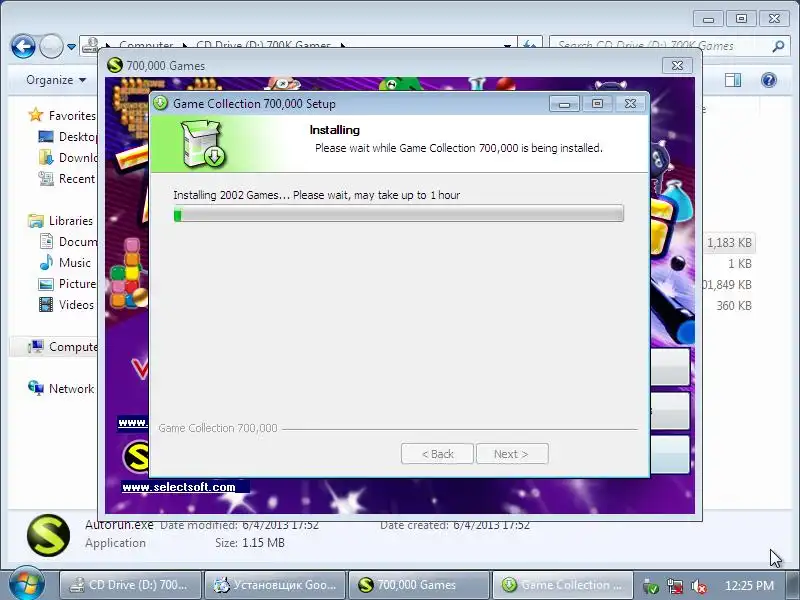
Task: Click the safely remove hardware tray icon
Action: click(x=651, y=586)
